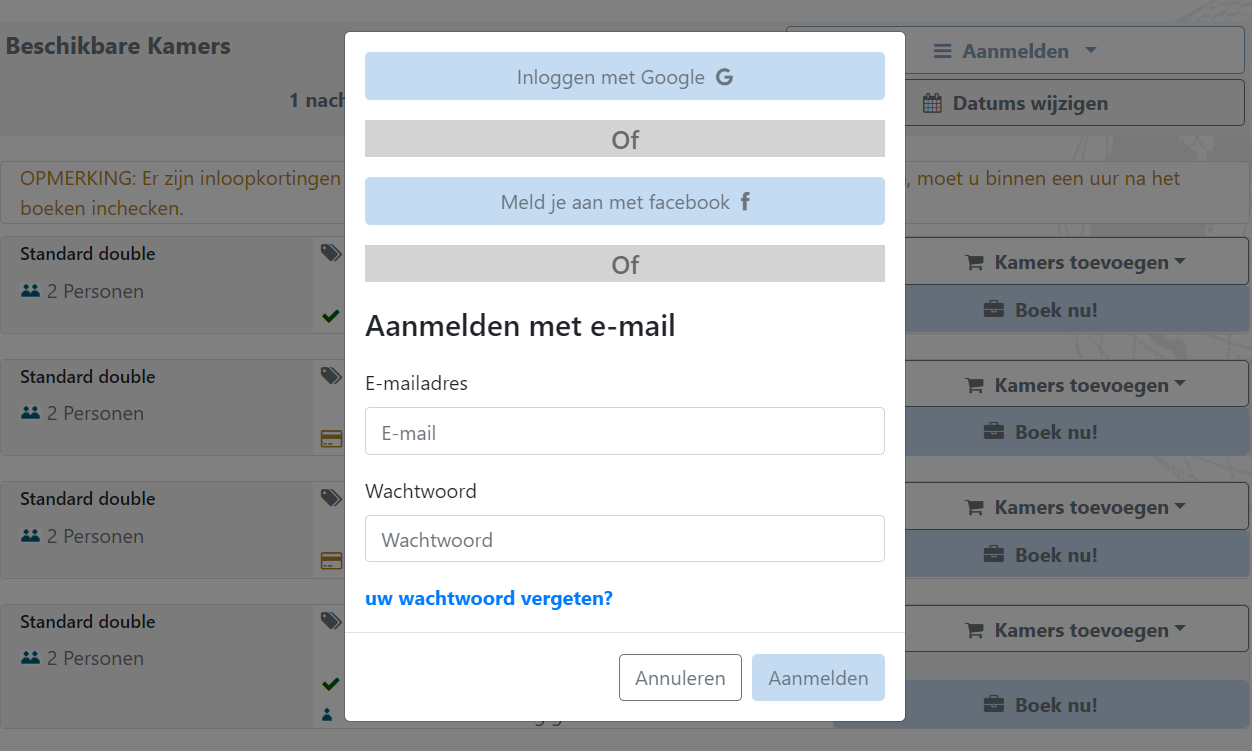Image resolution: width=1252 pixels, height=751 pixels.
Task: Click the Facebook logo icon
Action: click(745, 202)
